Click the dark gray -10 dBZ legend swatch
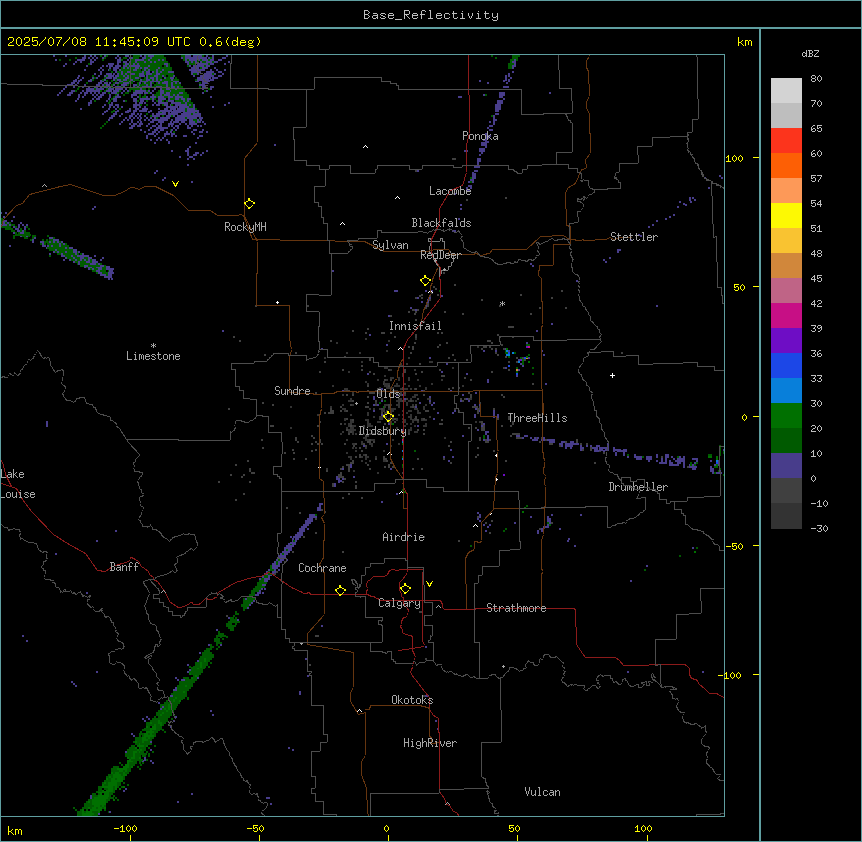 pyautogui.click(x=786, y=516)
